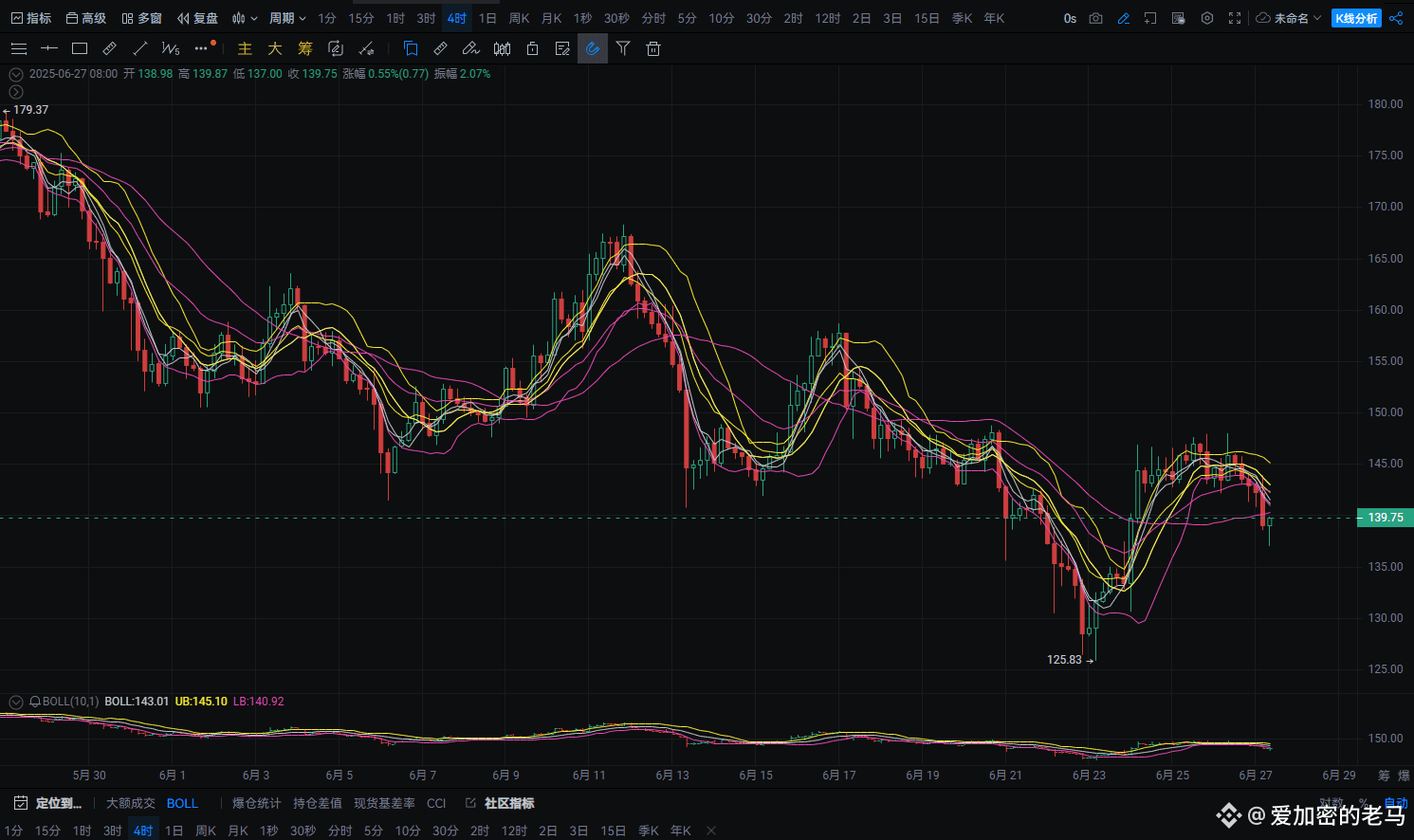Take a chart screenshot with camera icon
Viewport: 1414px width, 840px height.
(1096, 18)
